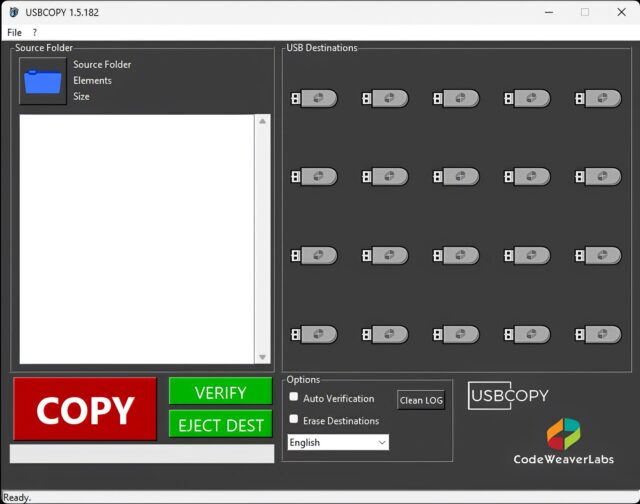Minimize the USBCOPY window
This screenshot has height=504, width=640.
pos(549,12)
